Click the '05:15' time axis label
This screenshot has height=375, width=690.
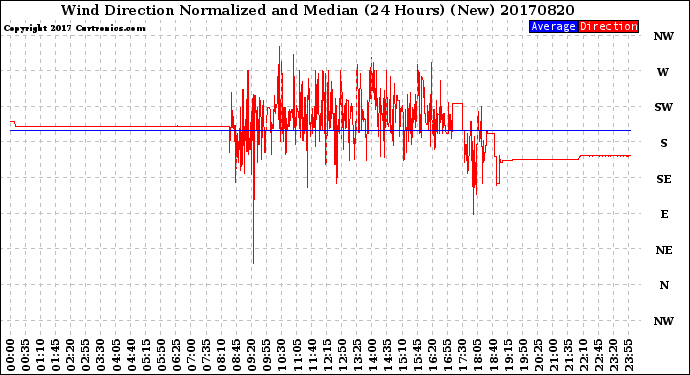(146, 355)
